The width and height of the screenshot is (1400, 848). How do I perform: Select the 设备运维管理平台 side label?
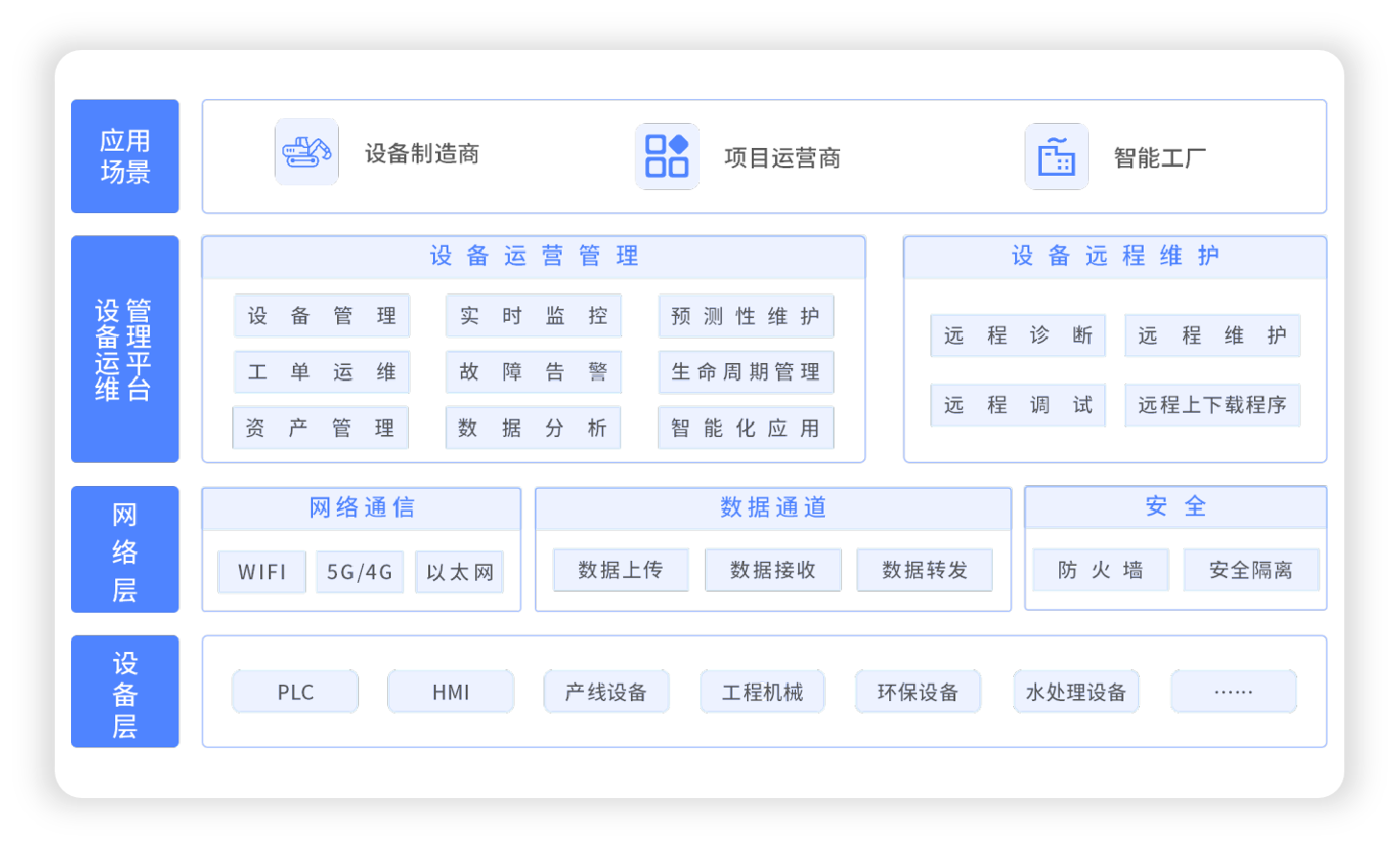click(125, 350)
